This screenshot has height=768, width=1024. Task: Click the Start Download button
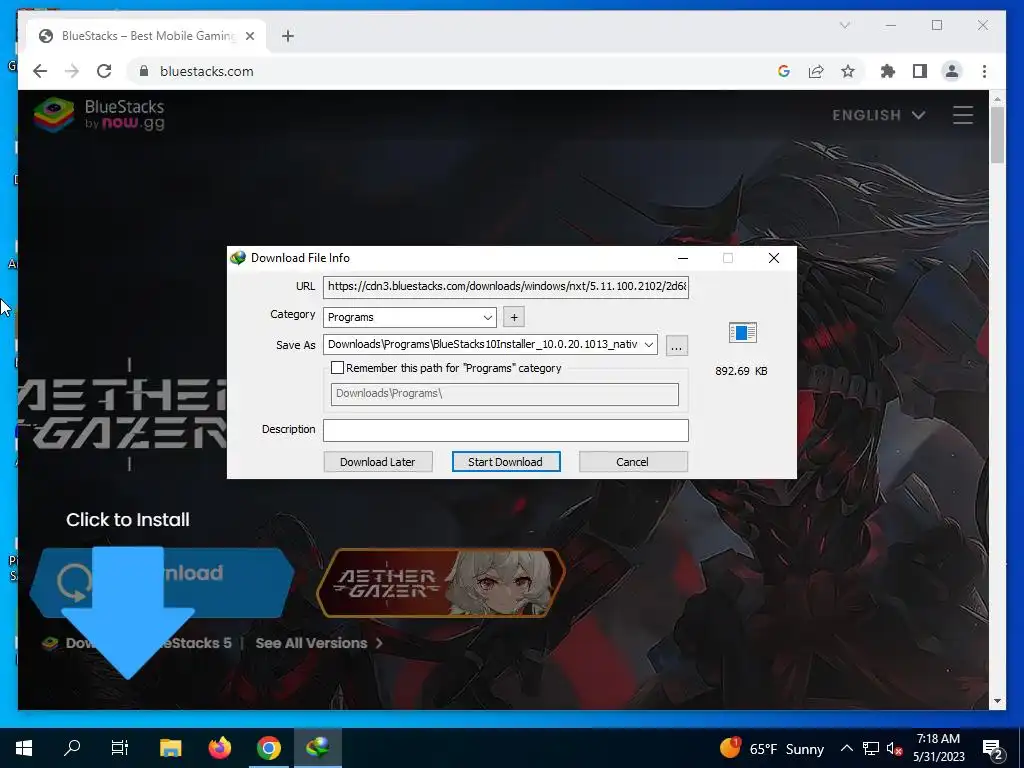[x=505, y=462]
